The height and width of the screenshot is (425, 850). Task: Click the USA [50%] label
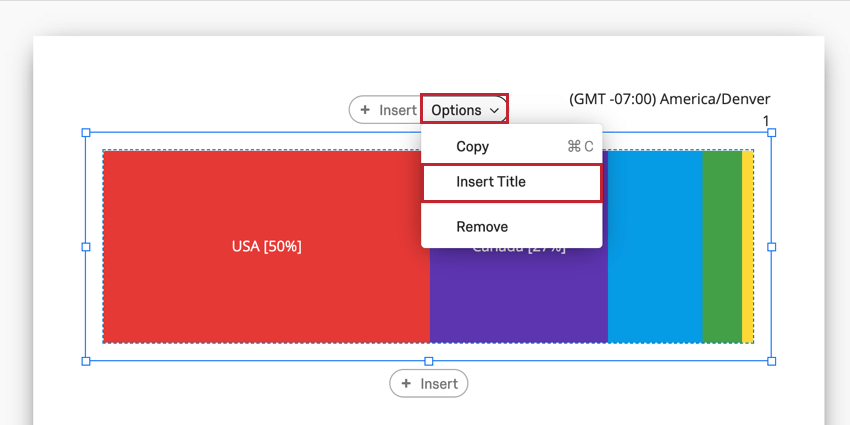266,247
